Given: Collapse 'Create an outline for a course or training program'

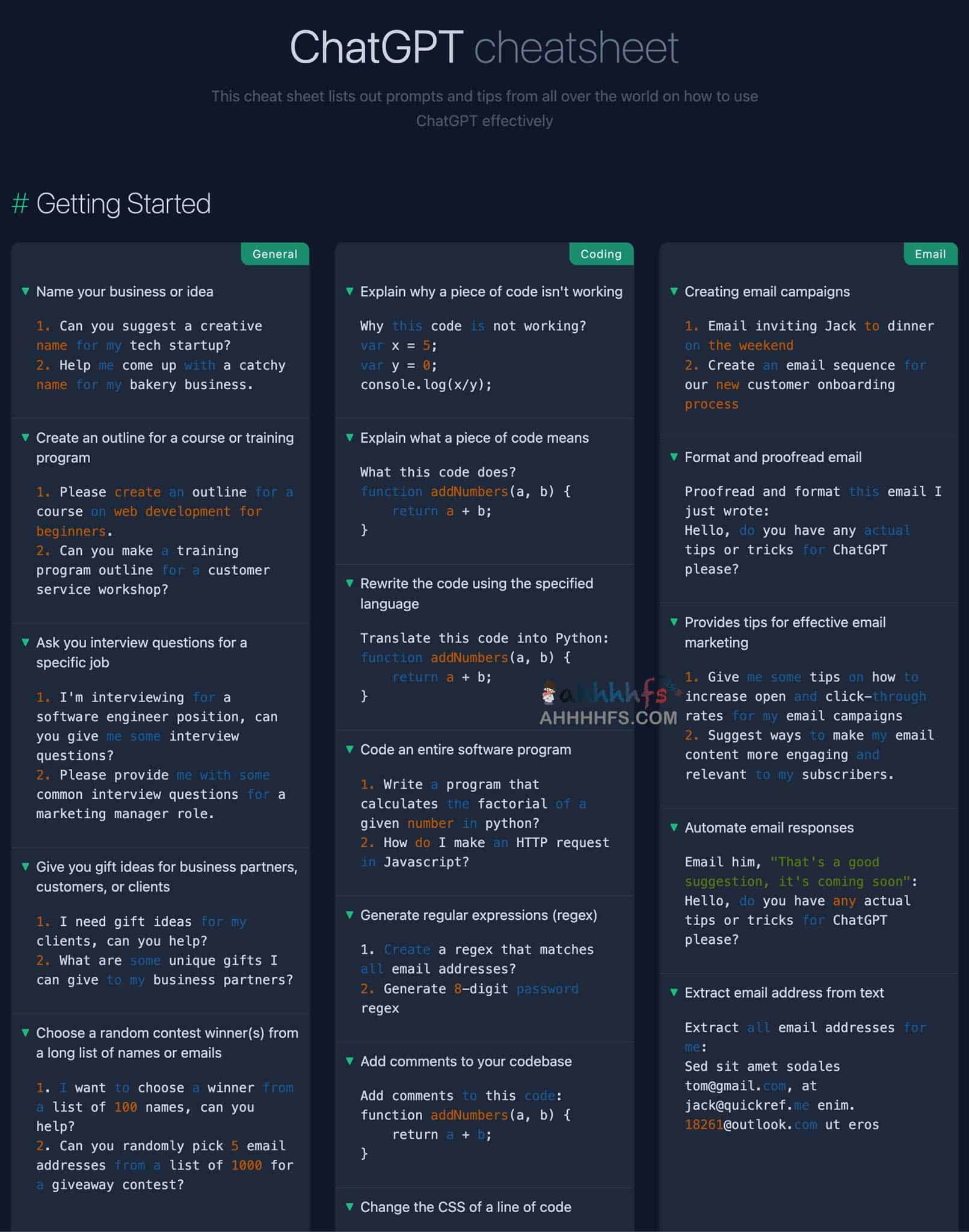Looking at the screenshot, I should pyautogui.click(x=25, y=439).
